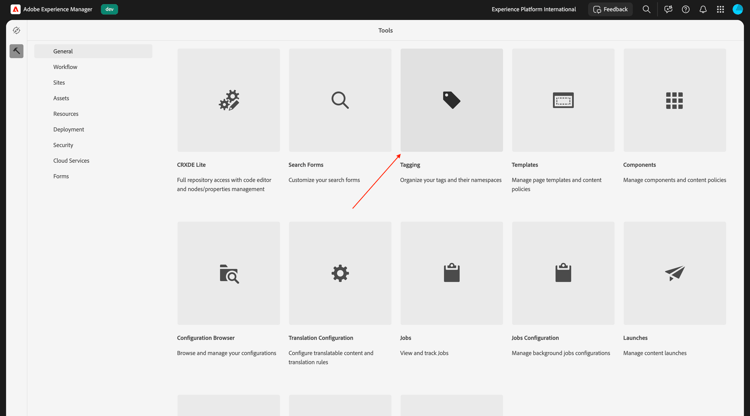
Task: Click the Search Forms title link
Action: click(x=306, y=164)
